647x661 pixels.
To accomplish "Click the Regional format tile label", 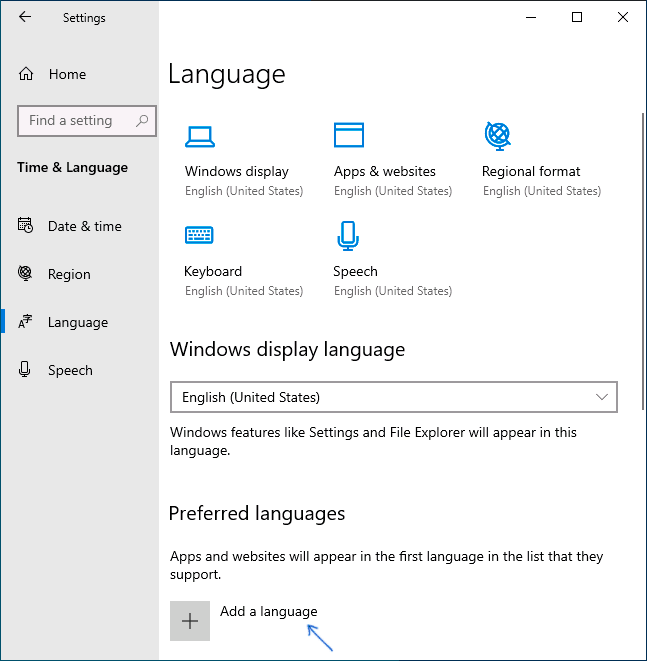I will tap(531, 171).
